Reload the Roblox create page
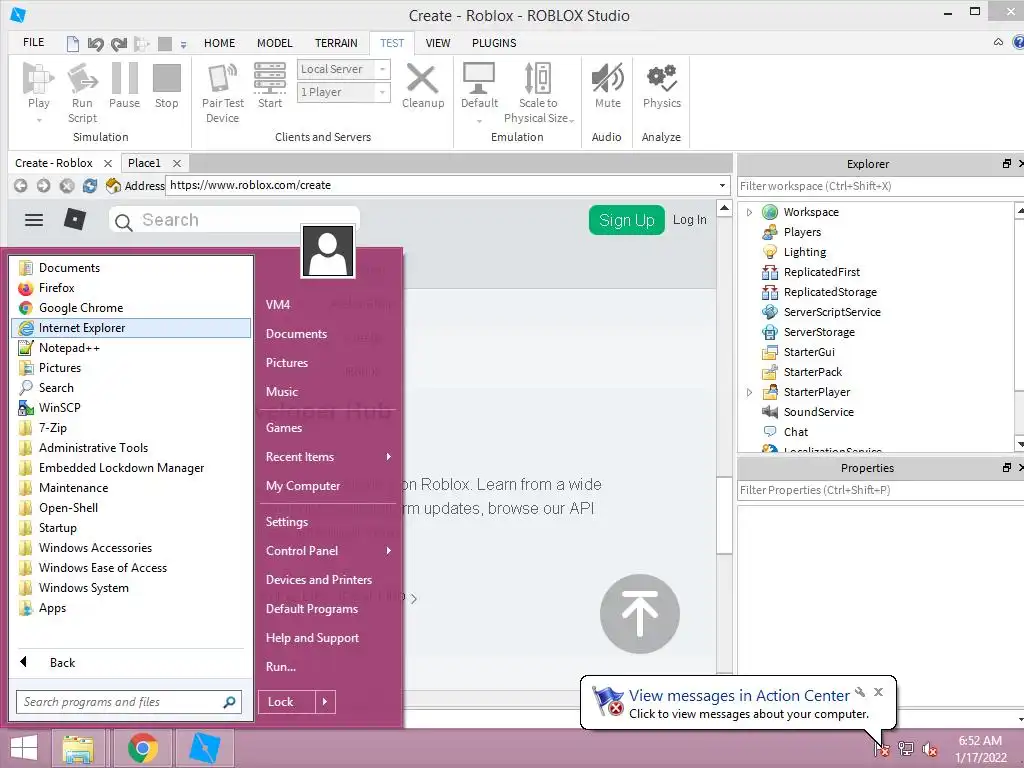Viewport: 1024px width, 768px height. pos(89,185)
